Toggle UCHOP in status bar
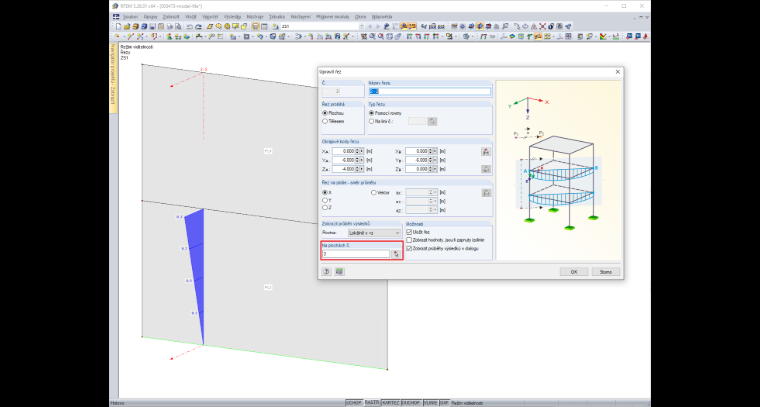Screen dimensions: 760x407 [x=354, y=403]
